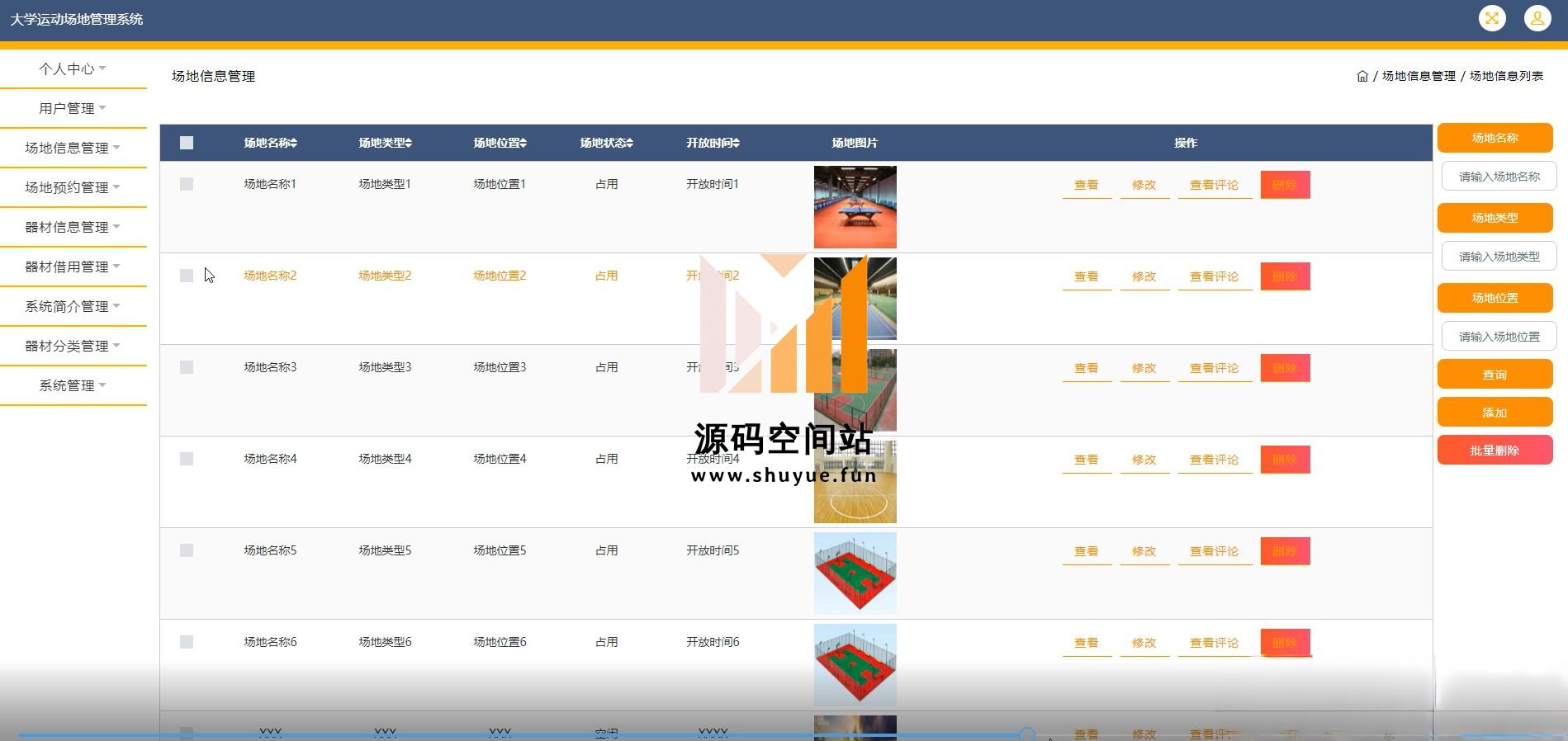This screenshot has width=1568, height=741.
Task: Open the 场地名称5 court image thumbnail
Action: point(855,573)
